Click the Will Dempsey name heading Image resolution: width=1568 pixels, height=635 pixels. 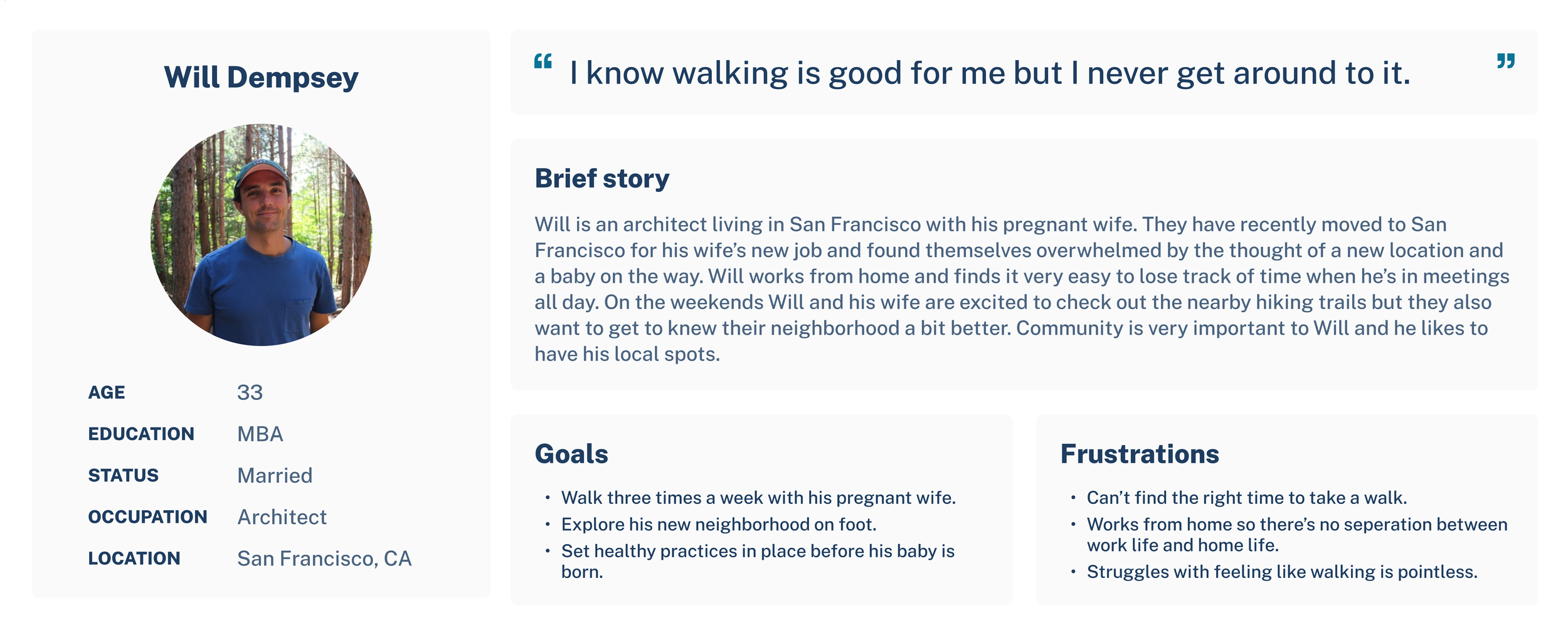click(261, 77)
